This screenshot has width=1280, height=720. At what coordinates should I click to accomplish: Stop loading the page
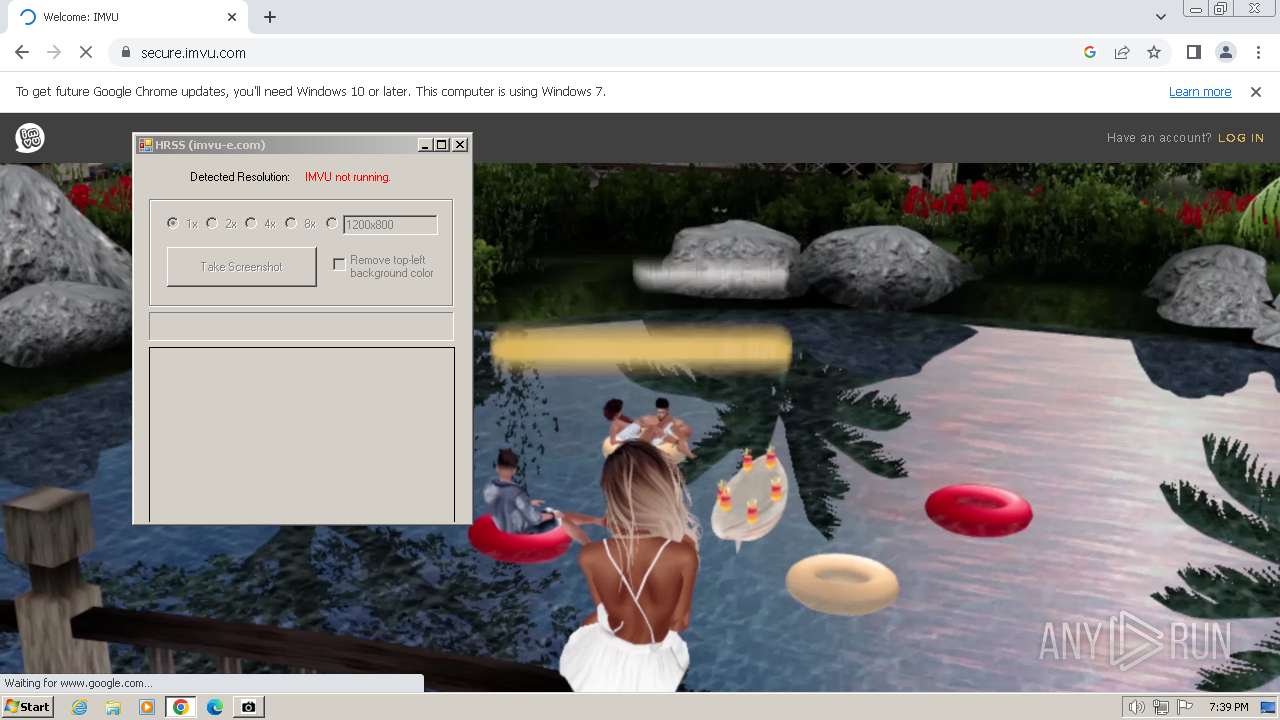point(86,52)
